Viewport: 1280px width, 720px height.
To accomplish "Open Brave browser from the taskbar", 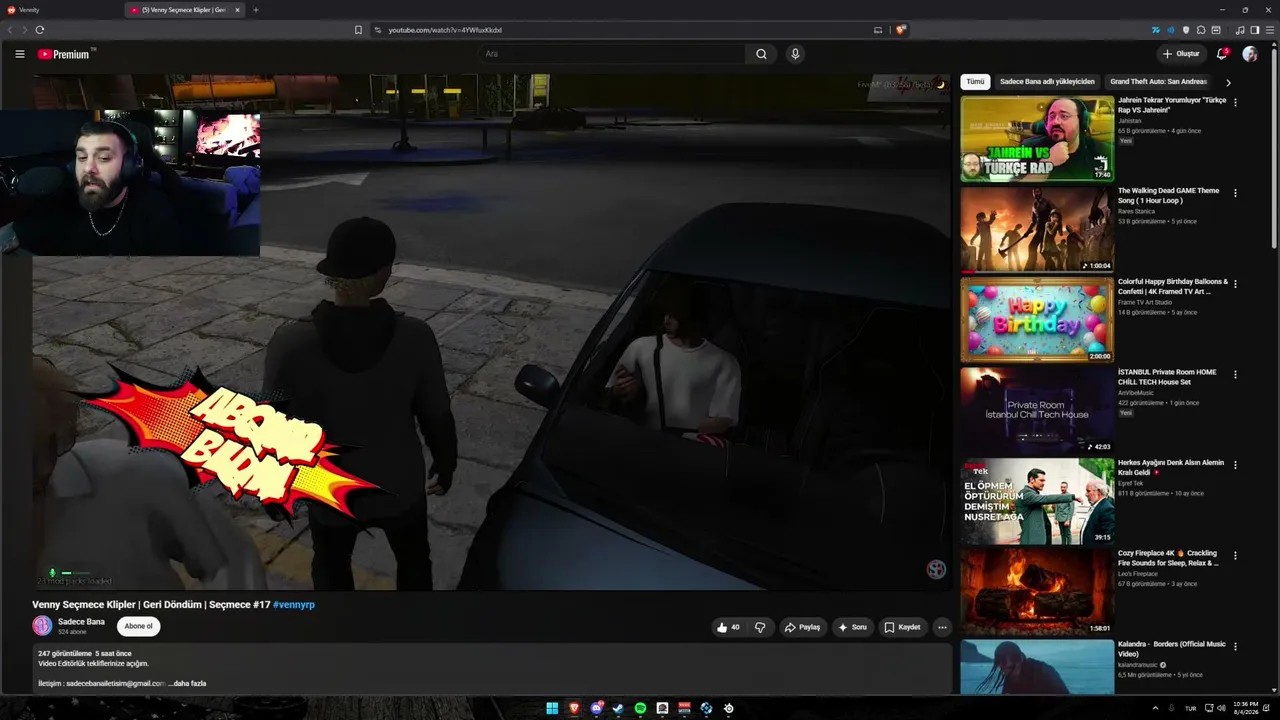I will (x=574, y=708).
